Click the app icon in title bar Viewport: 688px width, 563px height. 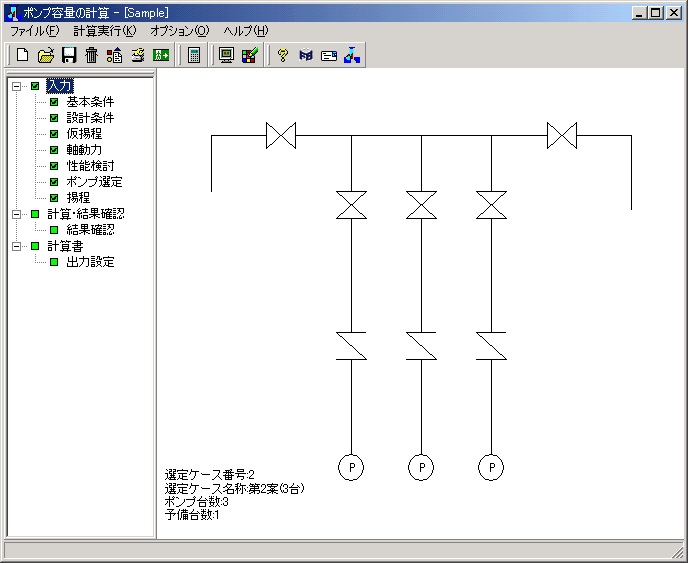point(13,13)
